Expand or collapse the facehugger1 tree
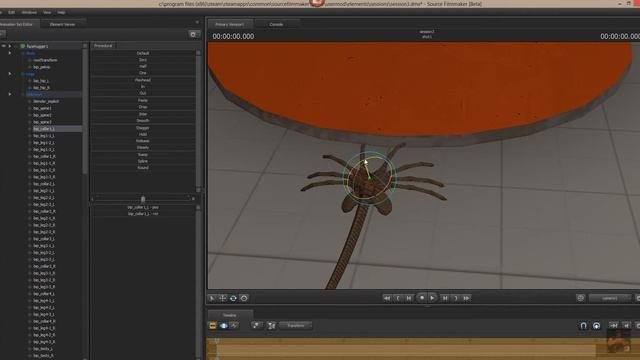 [10, 46]
